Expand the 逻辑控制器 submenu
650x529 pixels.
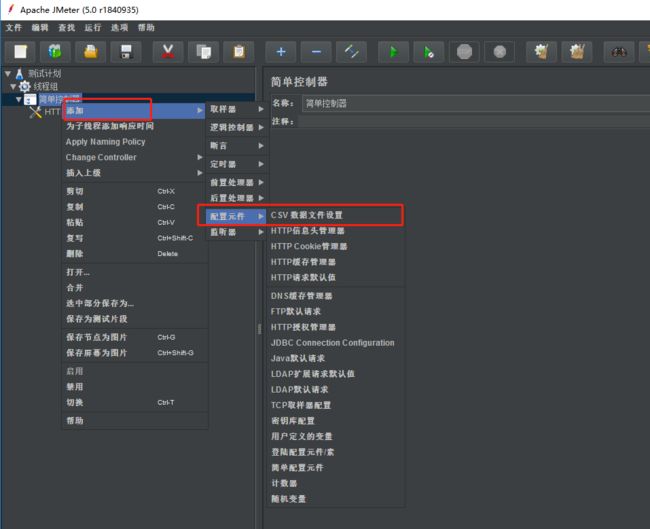click(x=237, y=127)
